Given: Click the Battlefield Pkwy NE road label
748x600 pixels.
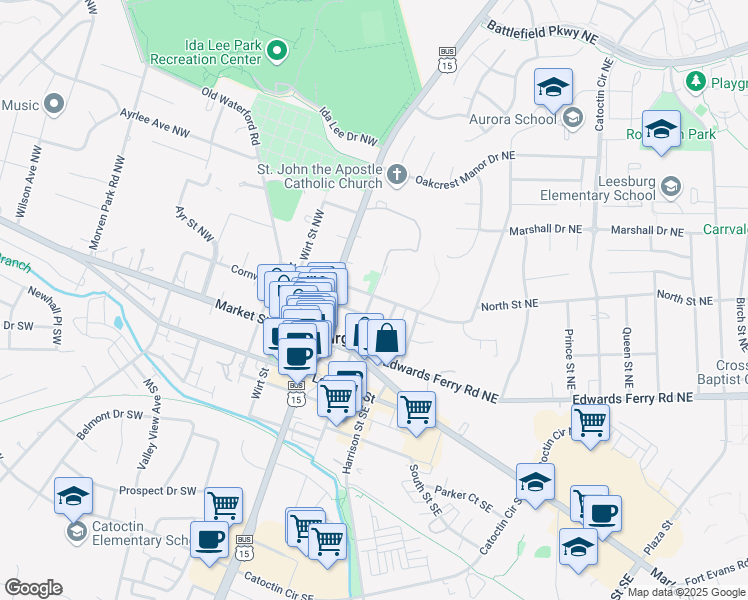Looking at the screenshot, I should tap(542, 32).
